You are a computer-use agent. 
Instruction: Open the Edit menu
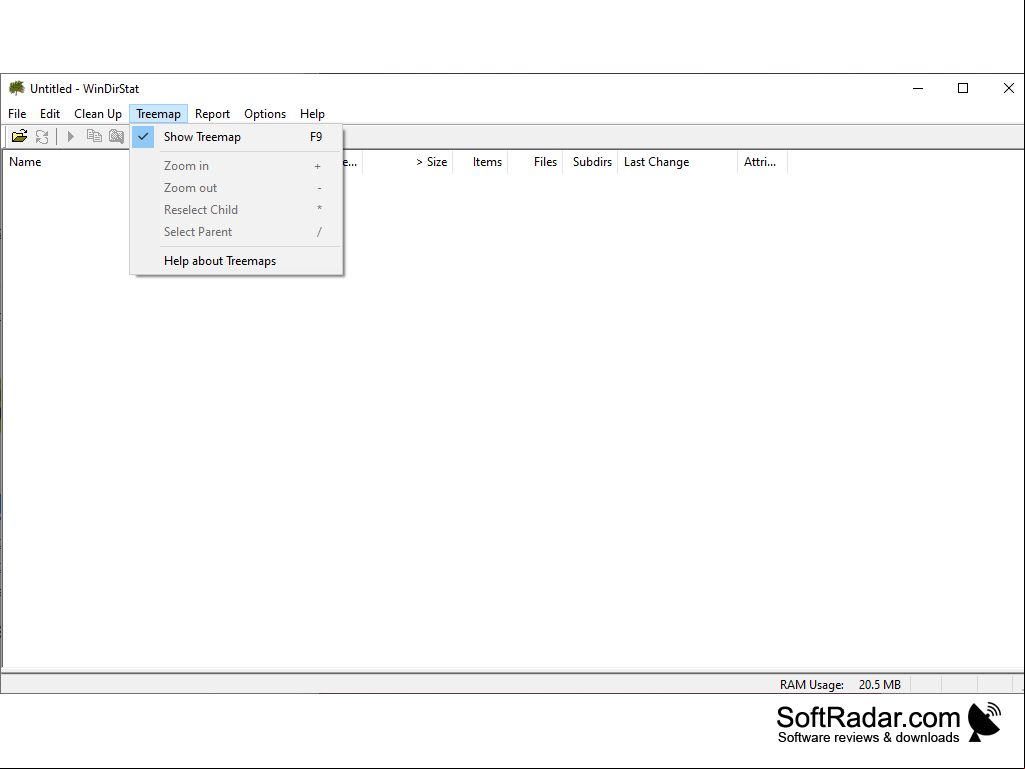(50, 114)
